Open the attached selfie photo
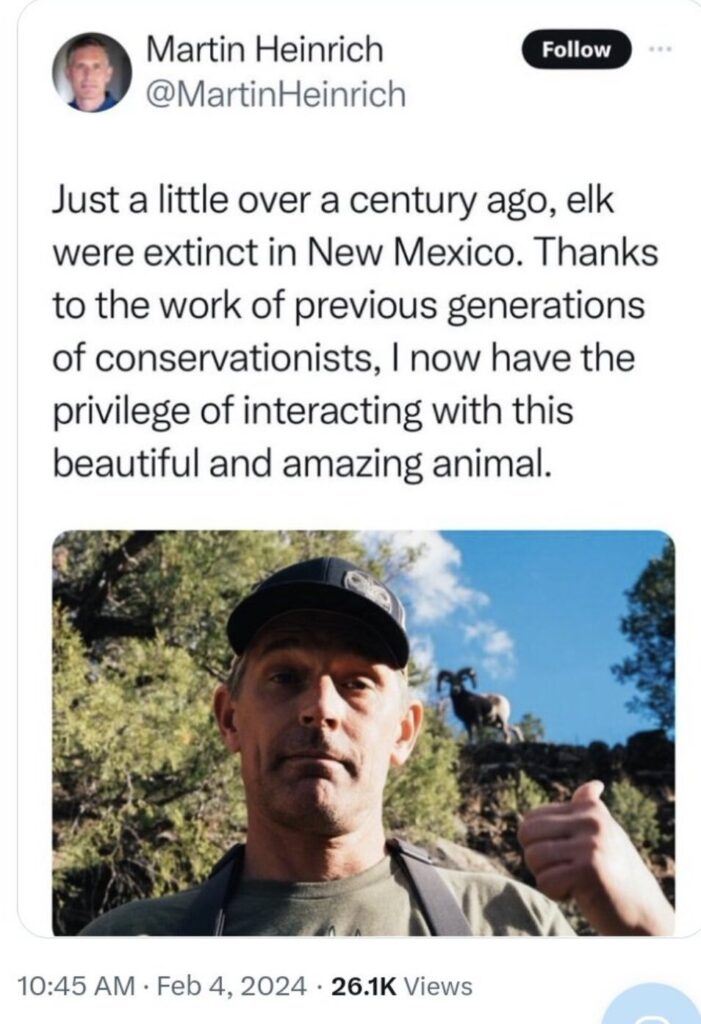701x1024 pixels. (362, 732)
